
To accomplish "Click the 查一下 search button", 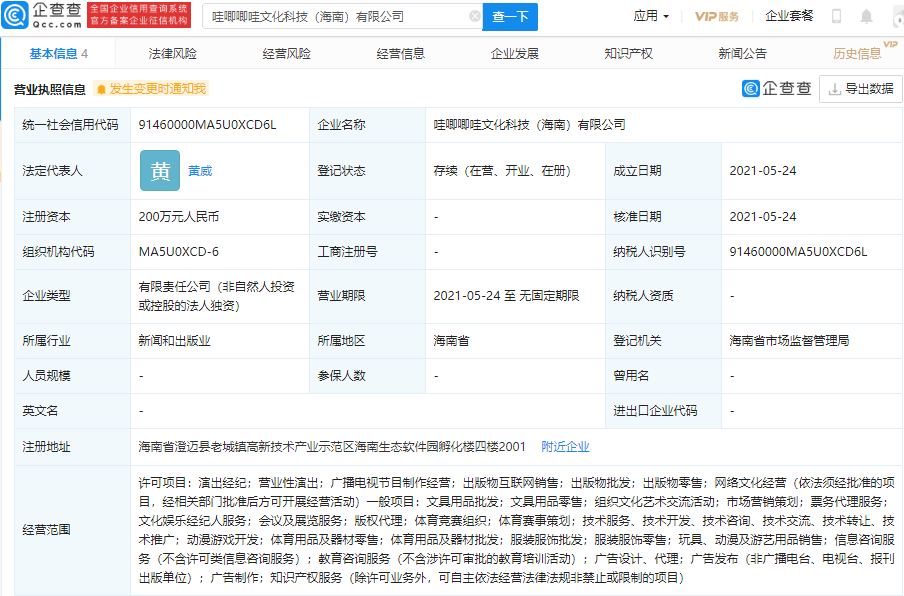I will (x=512, y=16).
